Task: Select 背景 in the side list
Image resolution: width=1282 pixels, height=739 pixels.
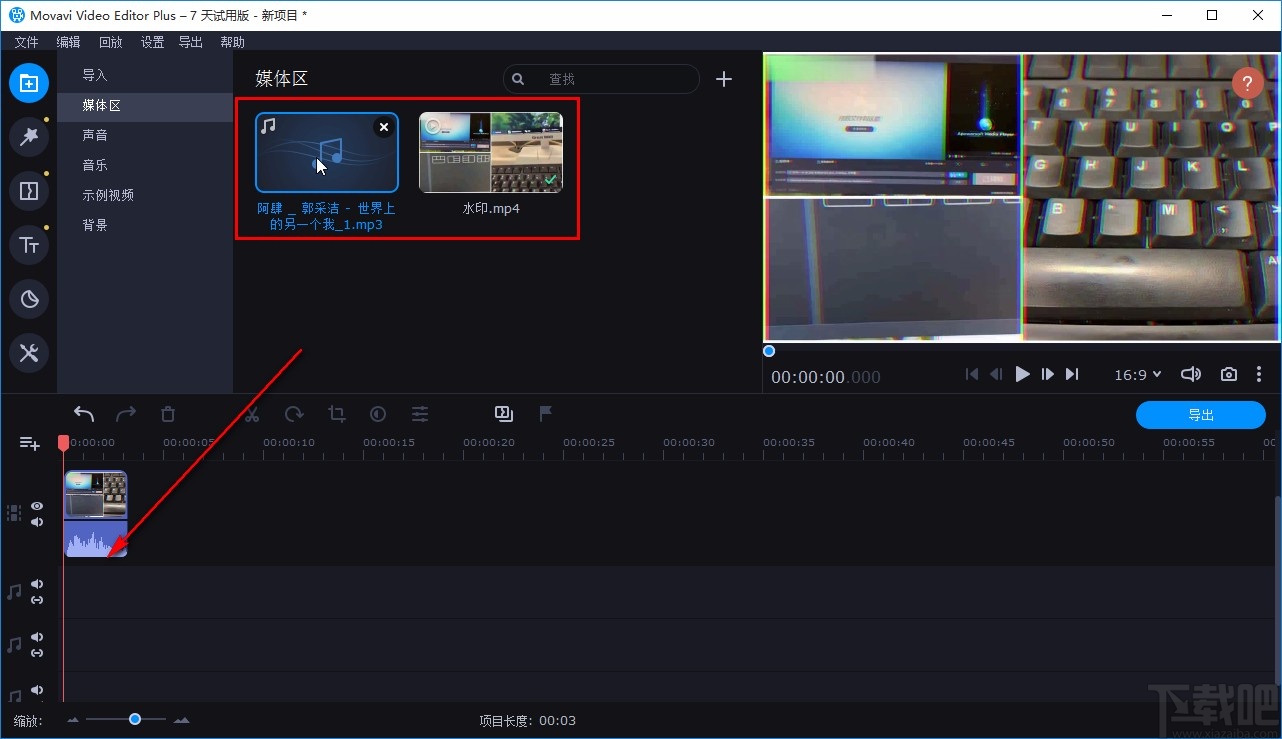Action: point(145,225)
